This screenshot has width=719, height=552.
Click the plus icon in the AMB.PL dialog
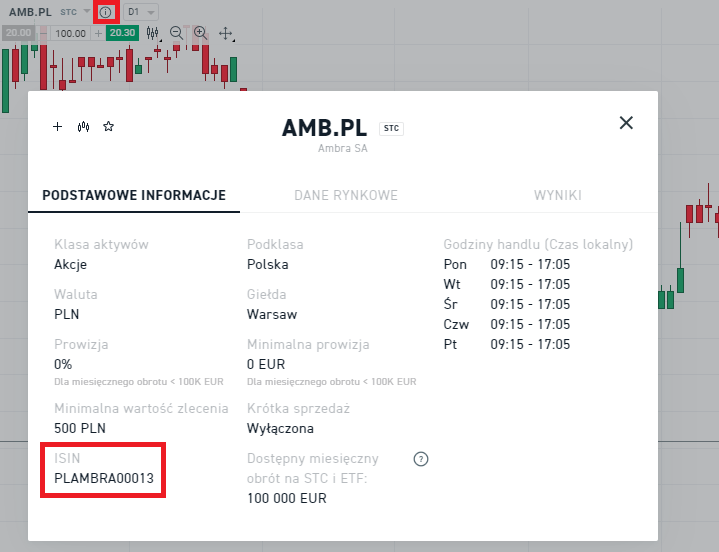[57, 127]
